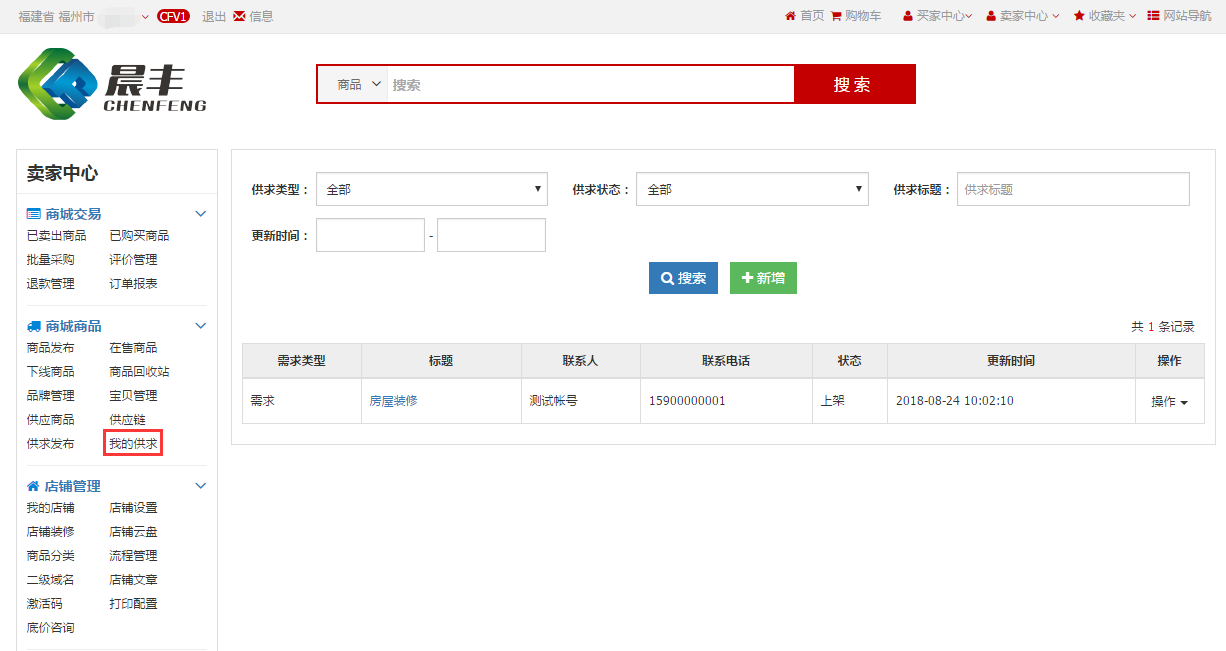This screenshot has width=1226, height=651.
Task: Open the 操作 dropdown in table row
Action: tap(1169, 401)
